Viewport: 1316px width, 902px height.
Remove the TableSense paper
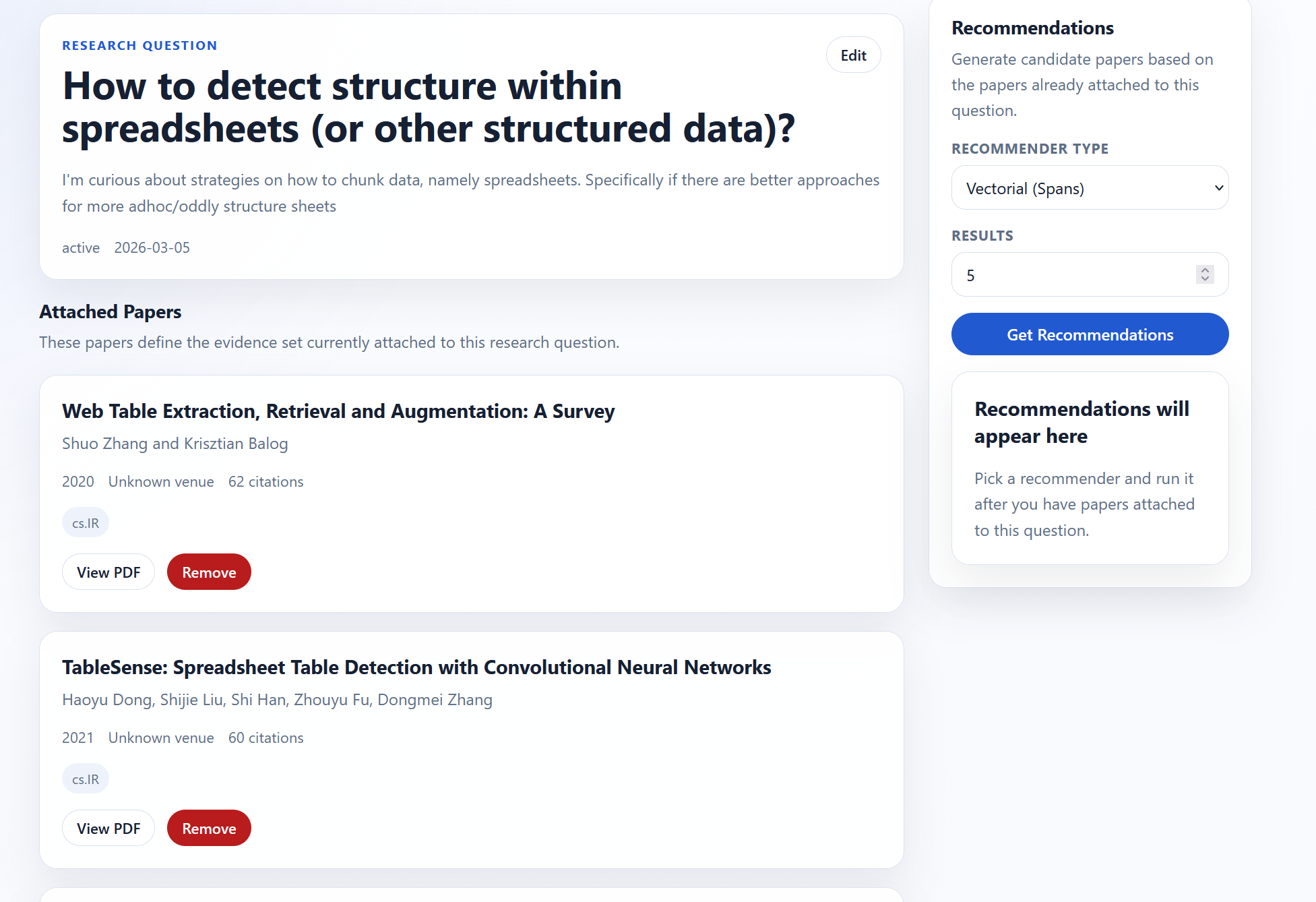(209, 827)
